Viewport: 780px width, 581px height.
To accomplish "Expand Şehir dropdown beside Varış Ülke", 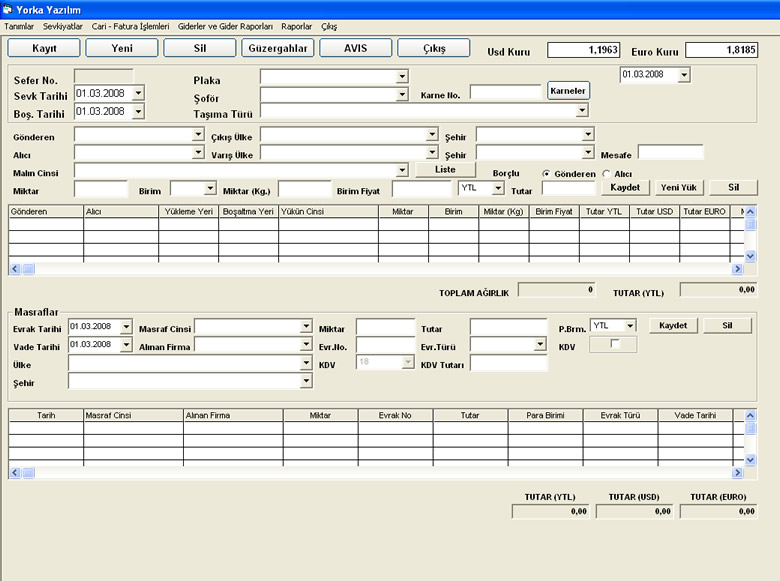I will coord(588,152).
